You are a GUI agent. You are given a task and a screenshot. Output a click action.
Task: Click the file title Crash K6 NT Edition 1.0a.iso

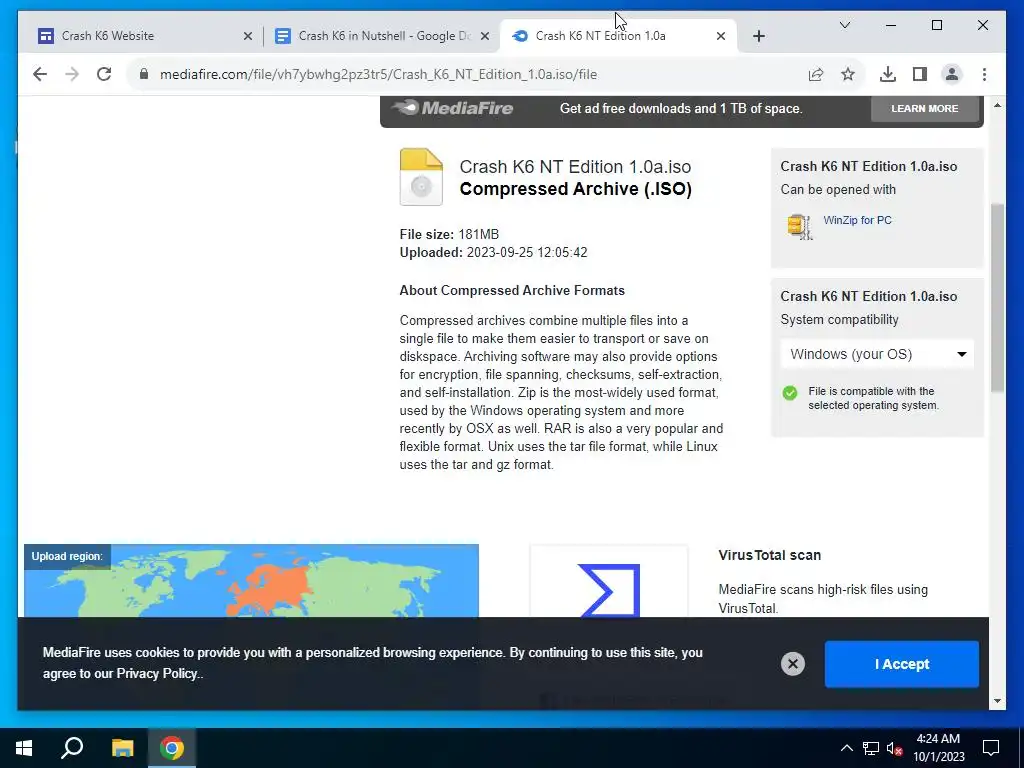[x=575, y=167]
